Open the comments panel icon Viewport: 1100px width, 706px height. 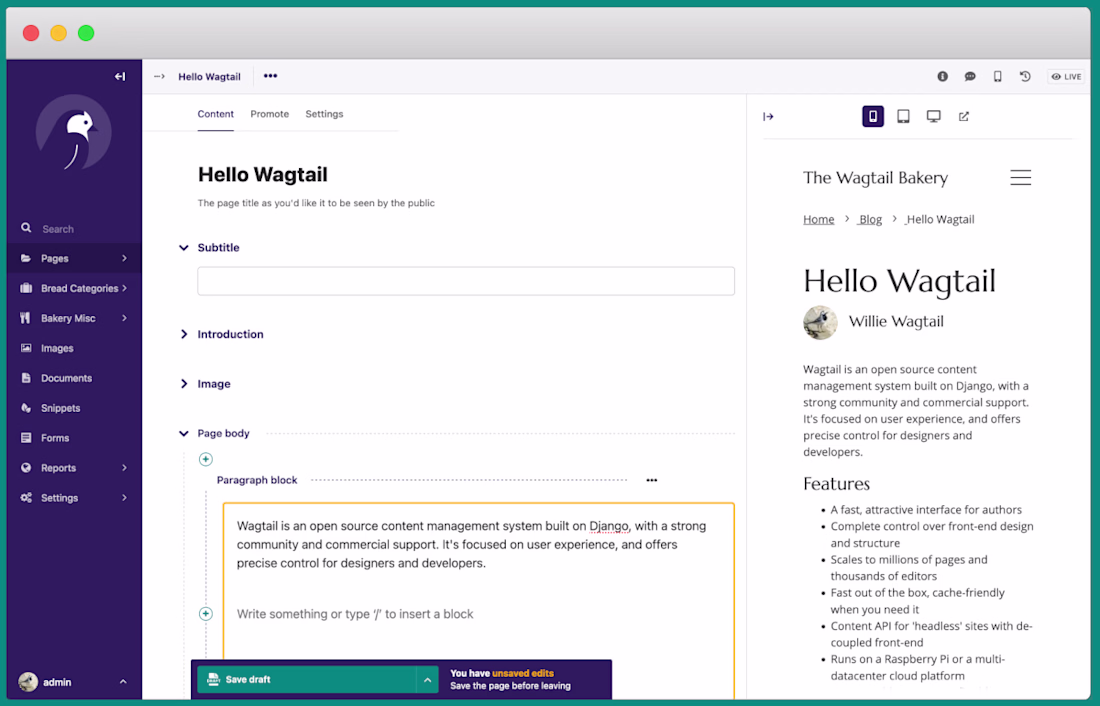point(970,76)
